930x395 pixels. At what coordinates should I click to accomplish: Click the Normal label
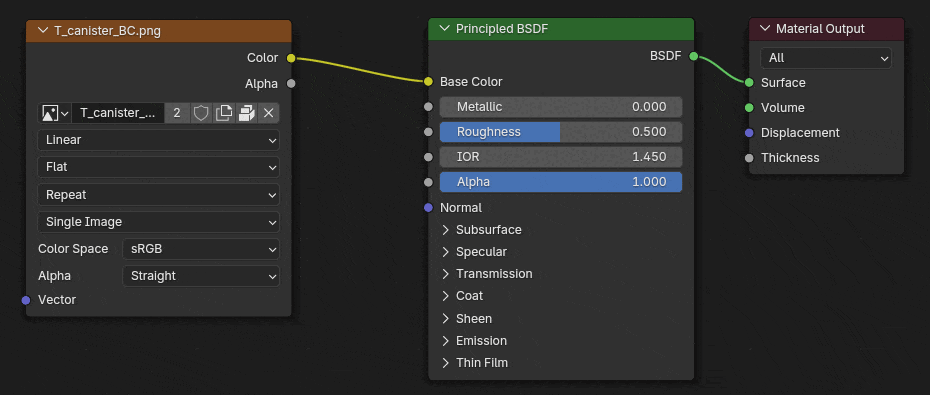461,208
